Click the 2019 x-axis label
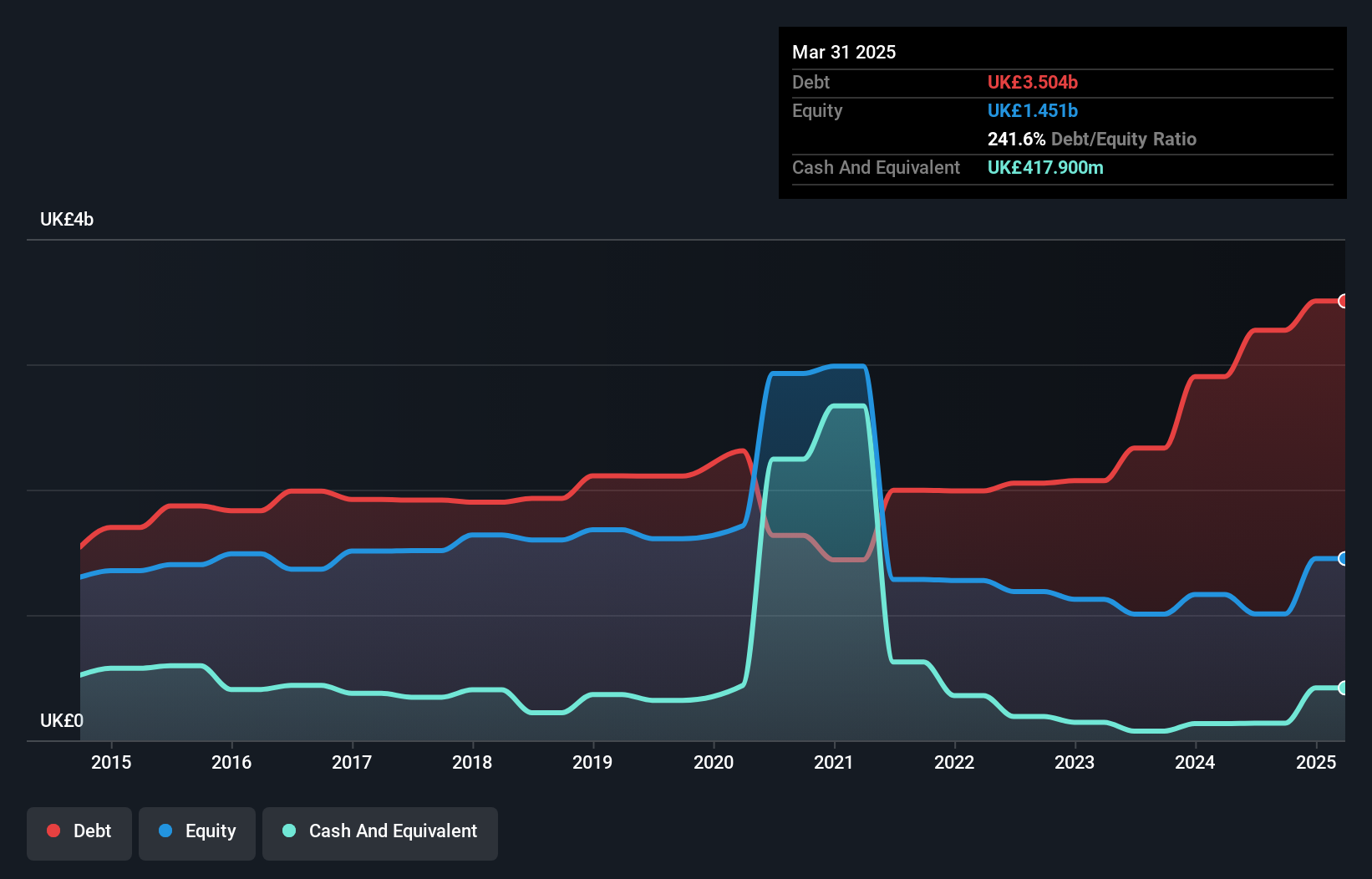This screenshot has height=879, width=1372. (592, 762)
